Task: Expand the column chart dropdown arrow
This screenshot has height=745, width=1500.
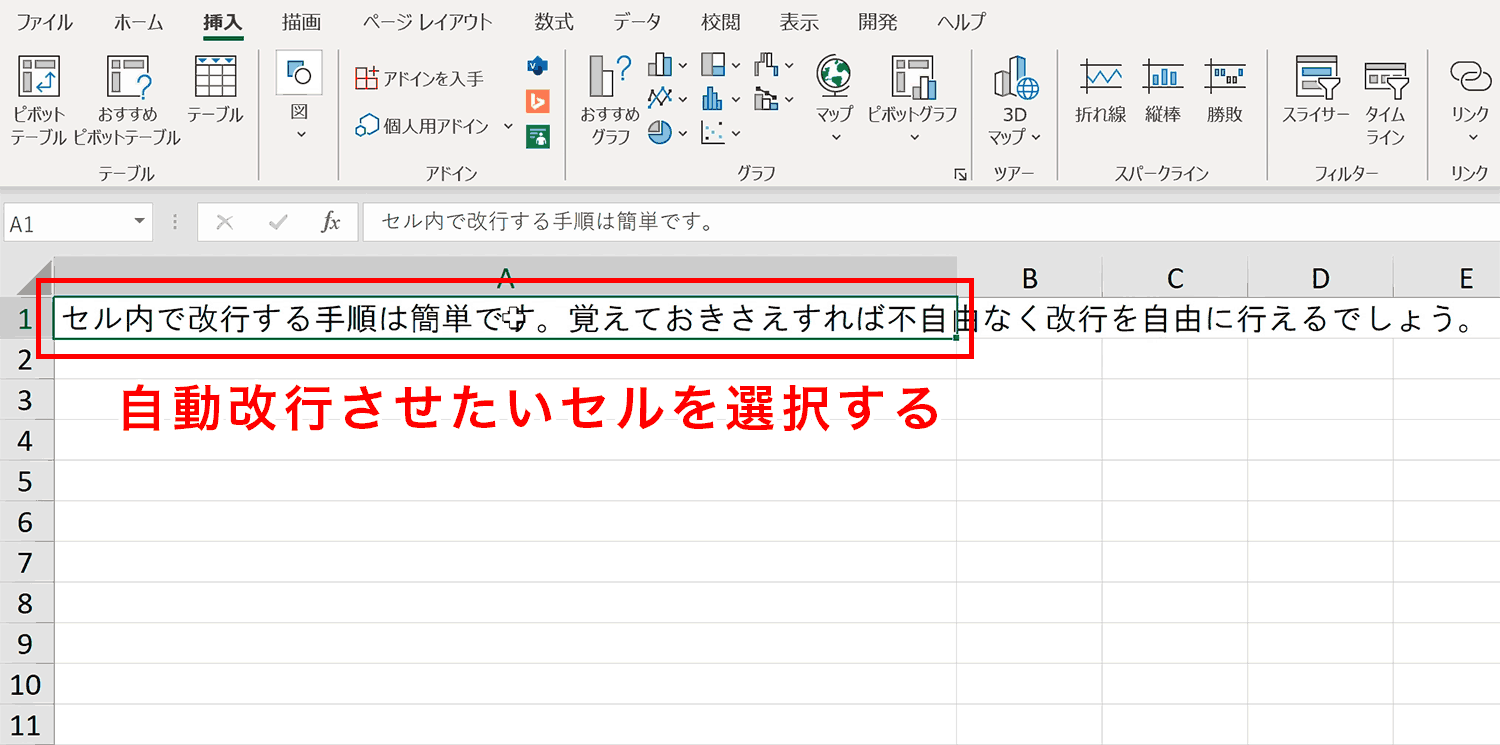Action: tap(683, 67)
